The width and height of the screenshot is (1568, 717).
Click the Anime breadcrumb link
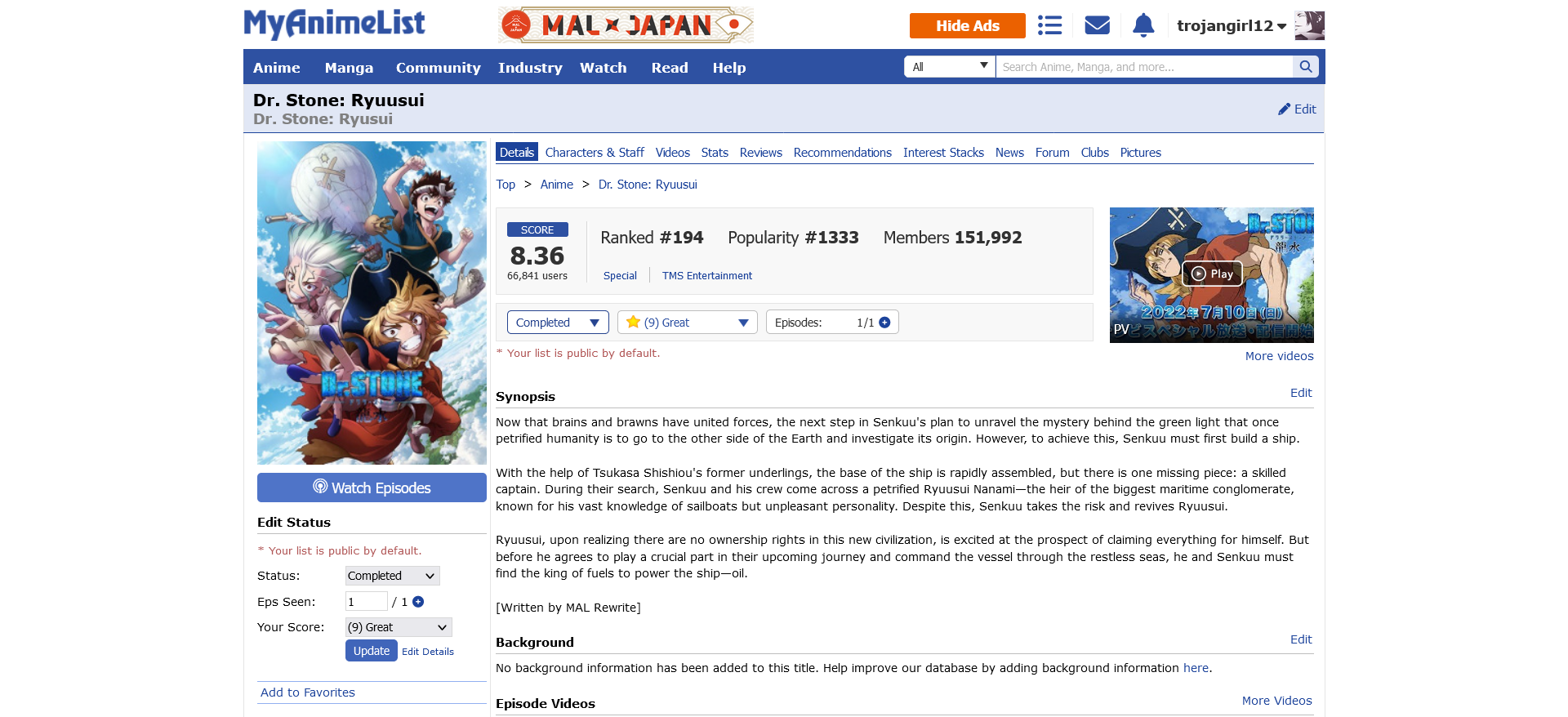tap(557, 185)
